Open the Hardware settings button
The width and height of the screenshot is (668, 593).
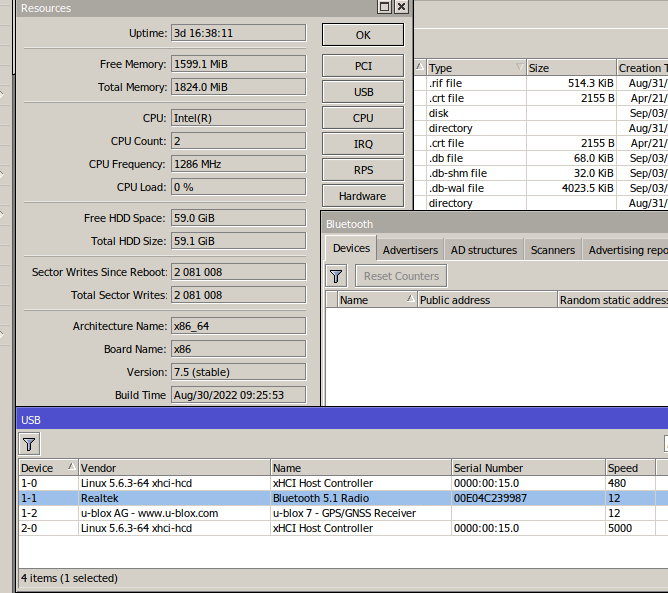[x=363, y=196]
